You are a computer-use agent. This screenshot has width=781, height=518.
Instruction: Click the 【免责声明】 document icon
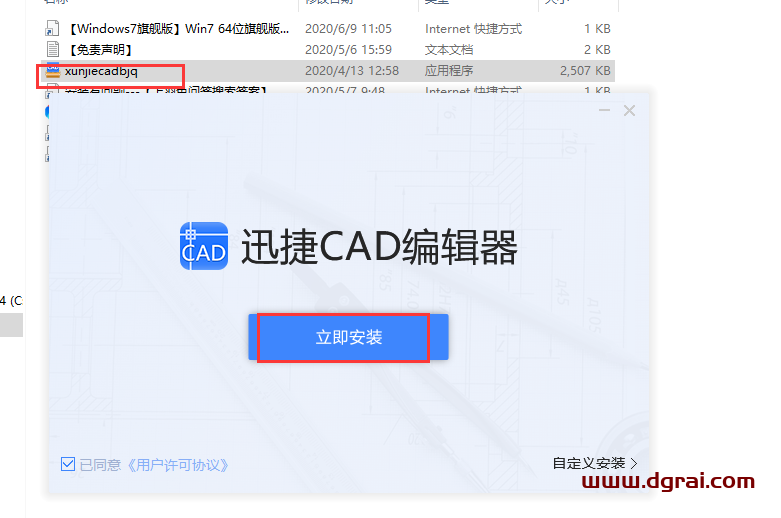click(53, 49)
